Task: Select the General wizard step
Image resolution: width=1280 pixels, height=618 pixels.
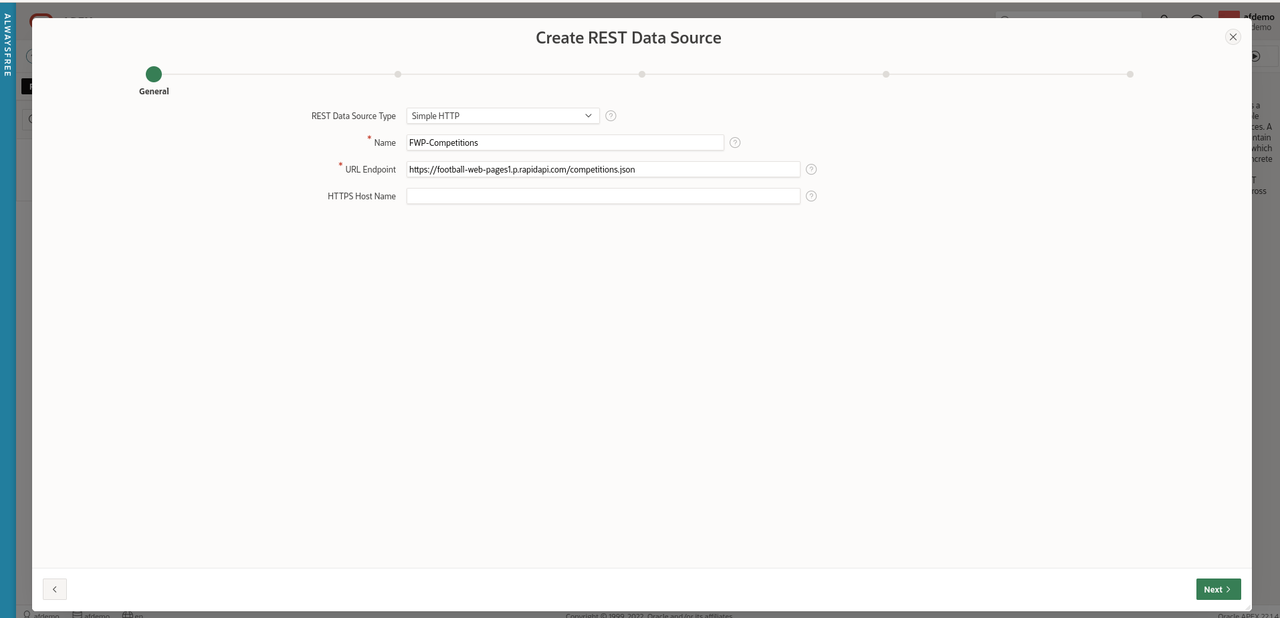Action: point(153,74)
